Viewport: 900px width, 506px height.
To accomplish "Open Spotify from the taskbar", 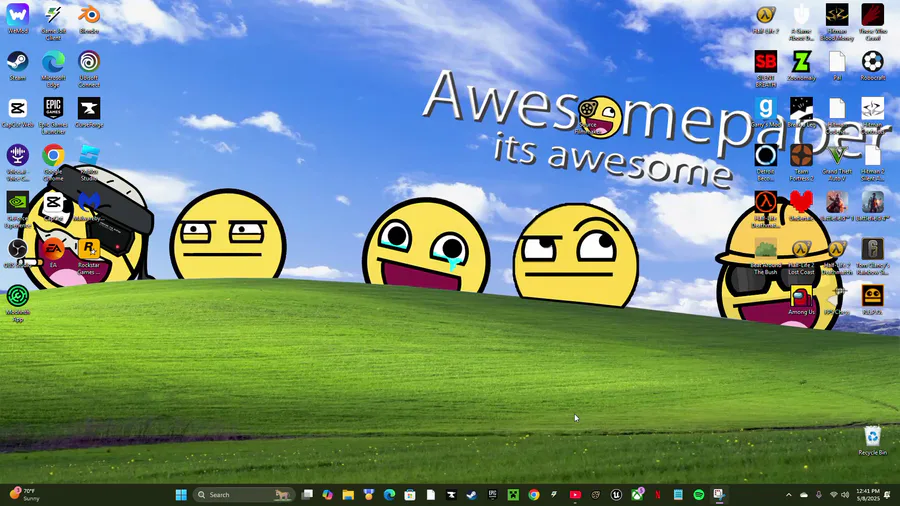I will [x=699, y=495].
